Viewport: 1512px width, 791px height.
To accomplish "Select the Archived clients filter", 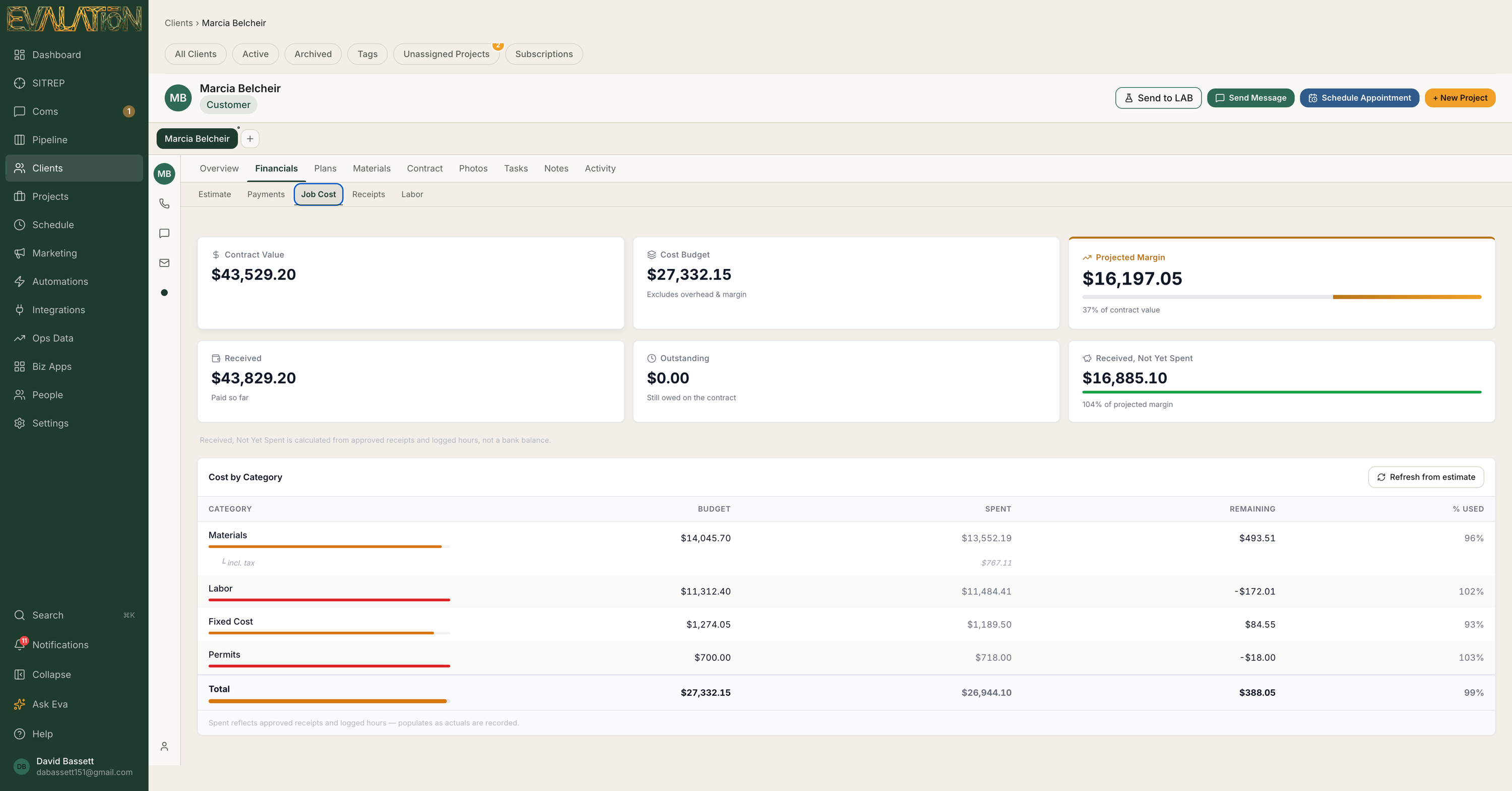I will click(x=313, y=54).
